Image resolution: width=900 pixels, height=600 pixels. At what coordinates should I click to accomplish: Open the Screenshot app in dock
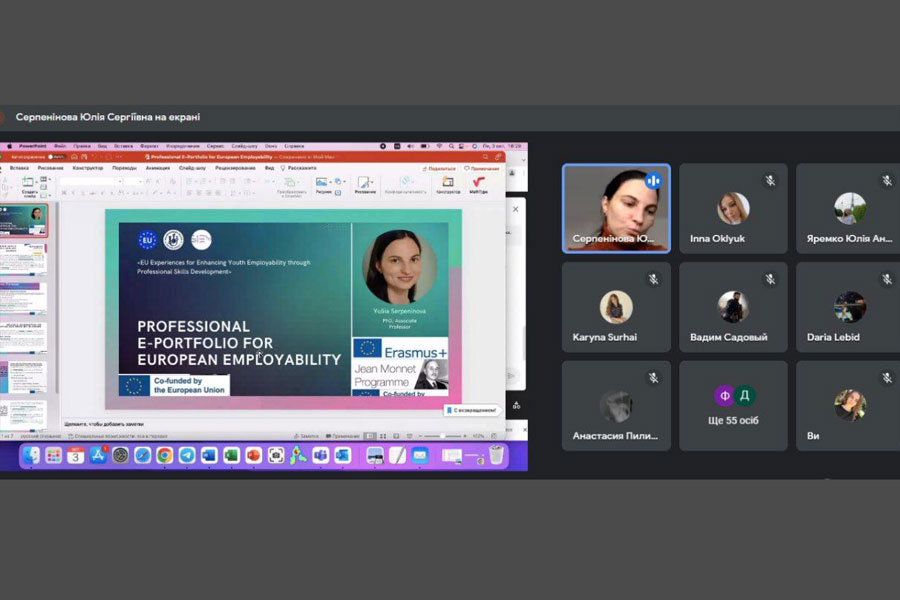[276, 455]
